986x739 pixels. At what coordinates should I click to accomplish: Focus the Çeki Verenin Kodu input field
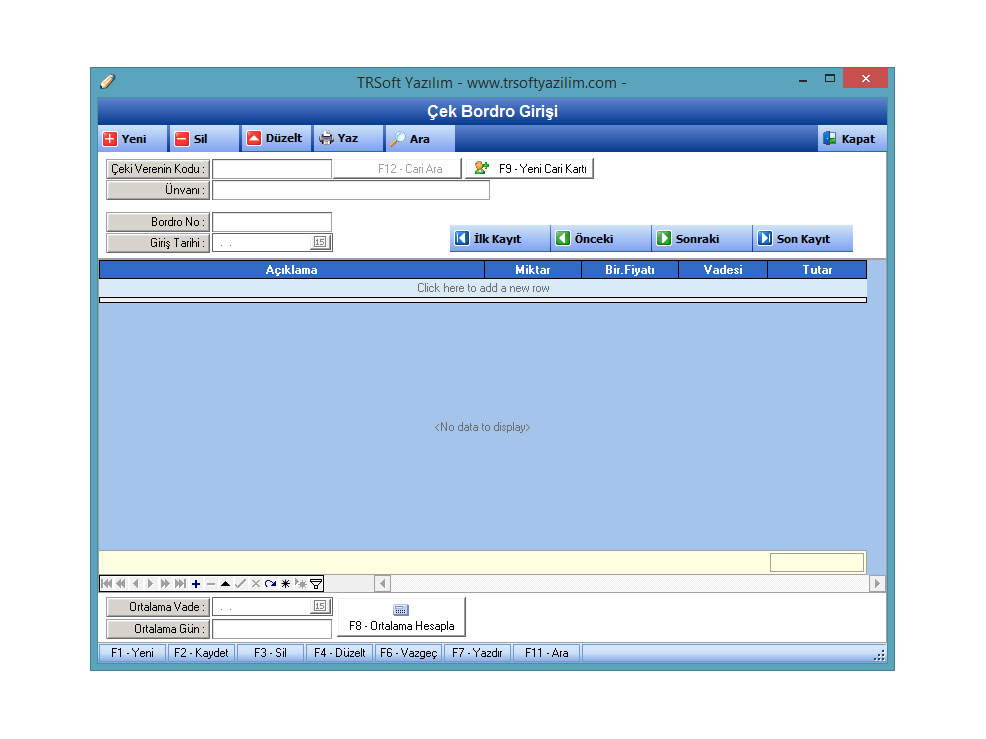[x=272, y=169]
